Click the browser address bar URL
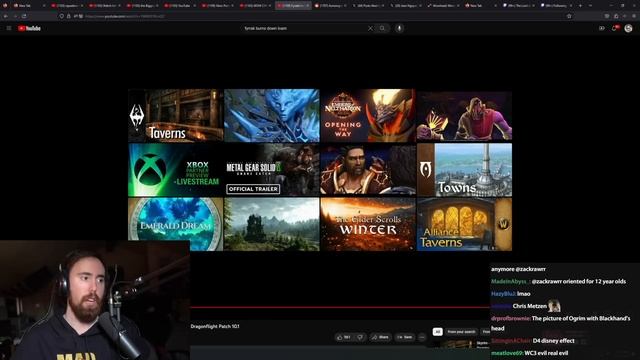Image resolution: width=640 pixels, height=360 pixels. click(124, 16)
